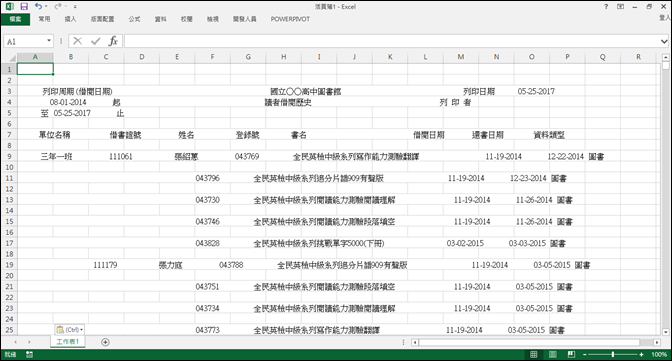Open the green 檔案 File tab
The image size is (672, 361).
point(15,19)
